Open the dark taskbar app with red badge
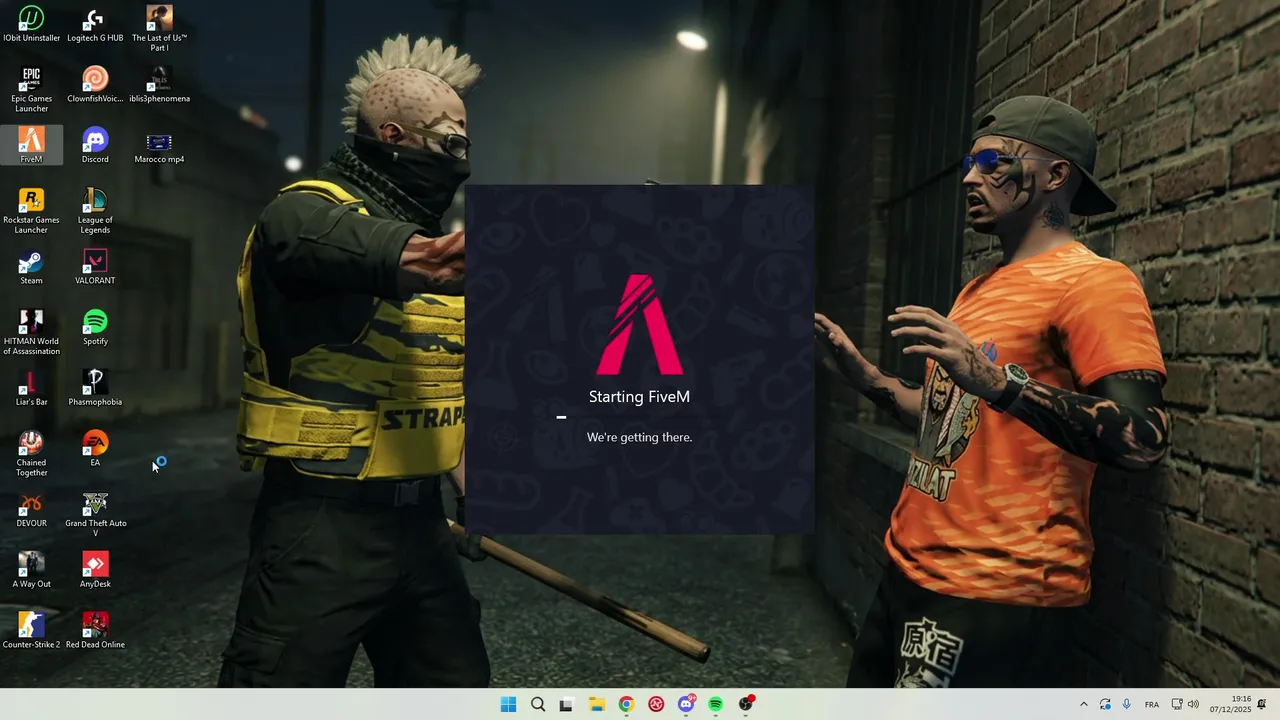Image resolution: width=1280 pixels, height=720 pixels. pyautogui.click(x=746, y=704)
